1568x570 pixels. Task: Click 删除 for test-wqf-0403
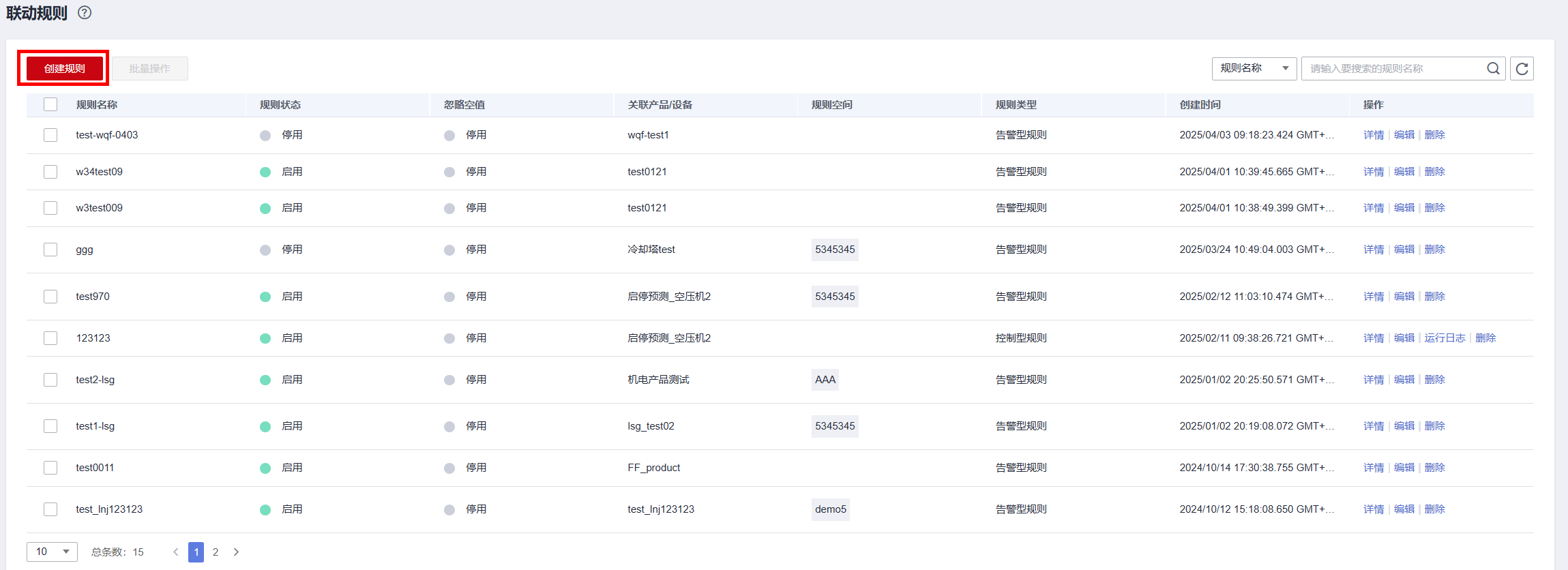click(x=1435, y=135)
